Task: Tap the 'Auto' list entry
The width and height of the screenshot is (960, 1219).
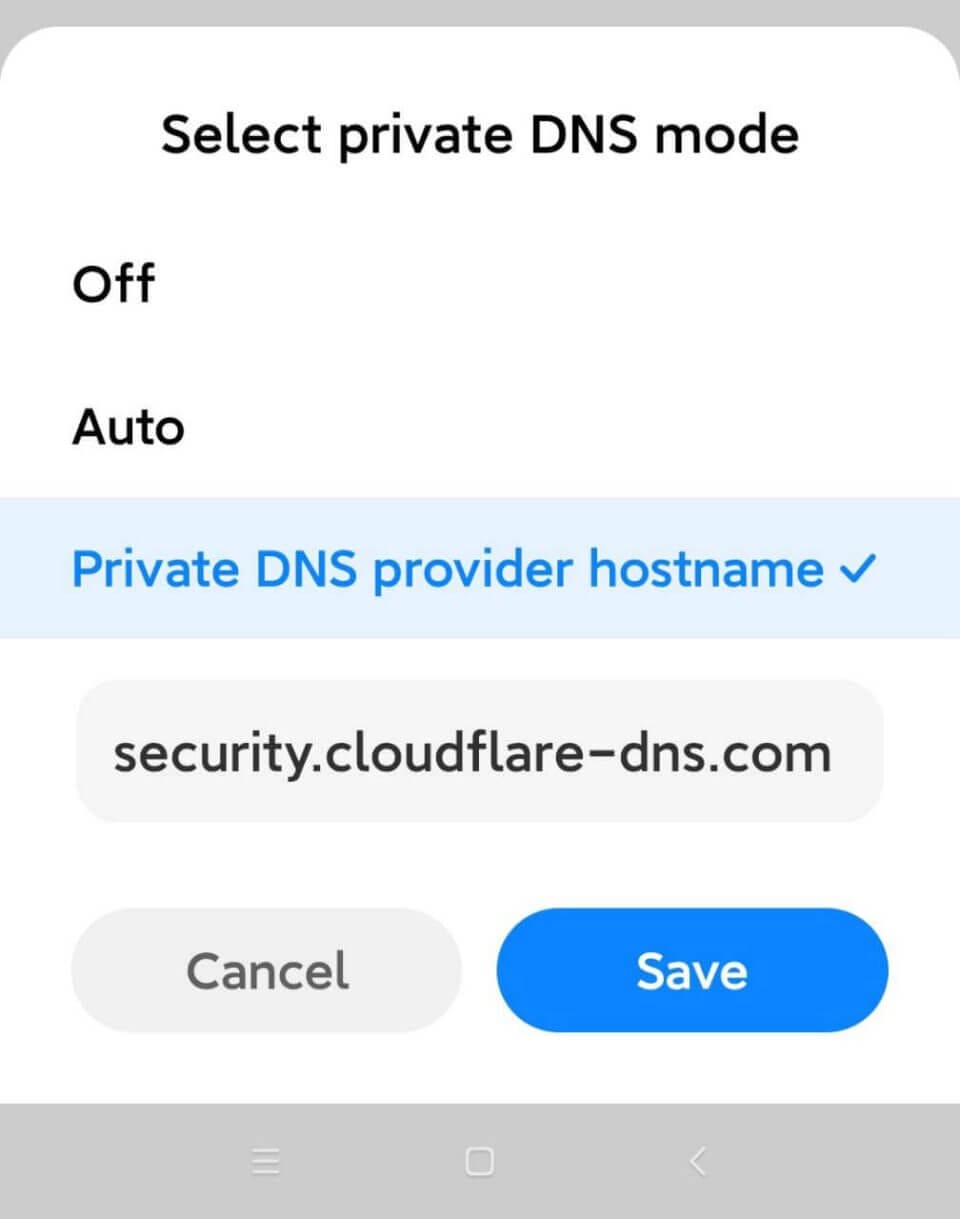Action: pyautogui.click(x=129, y=428)
